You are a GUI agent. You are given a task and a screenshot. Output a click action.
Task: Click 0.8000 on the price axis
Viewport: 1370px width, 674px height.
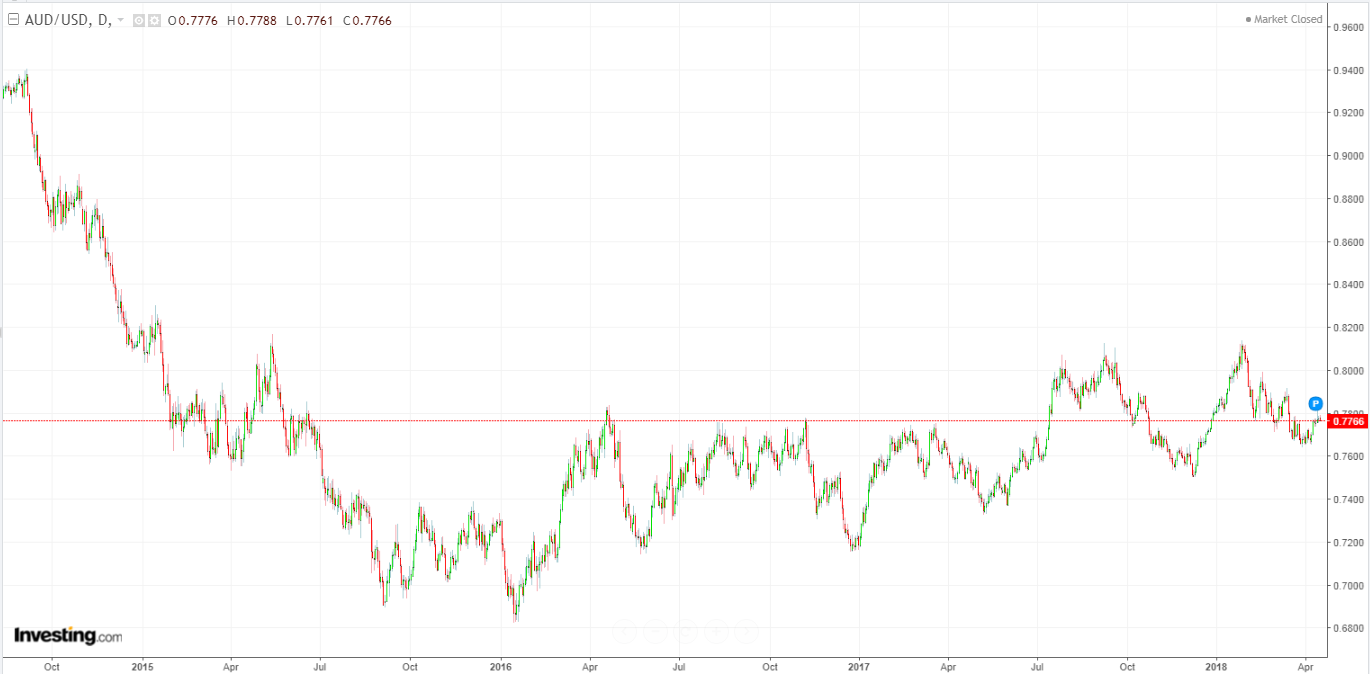click(x=1347, y=370)
